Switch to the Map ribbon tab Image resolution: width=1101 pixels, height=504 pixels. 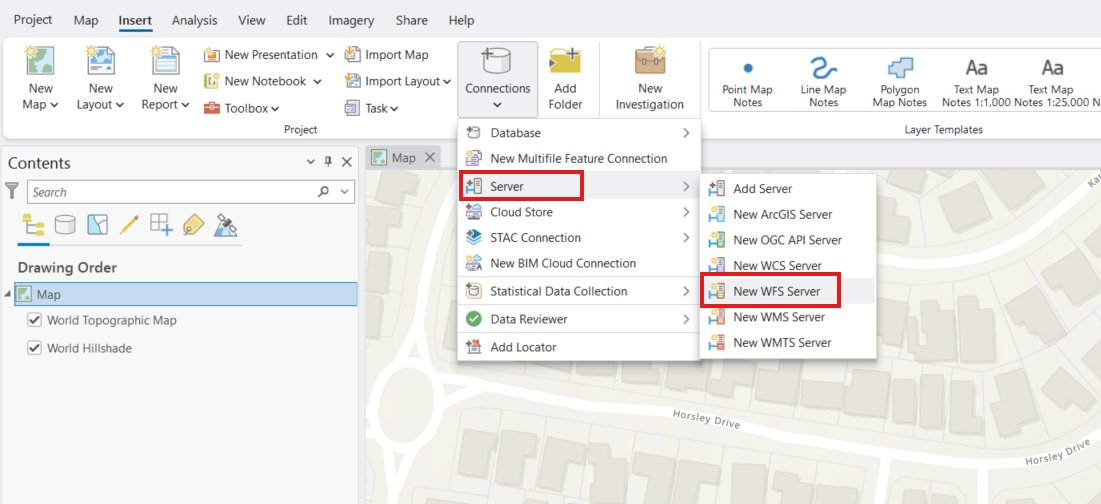[86, 20]
